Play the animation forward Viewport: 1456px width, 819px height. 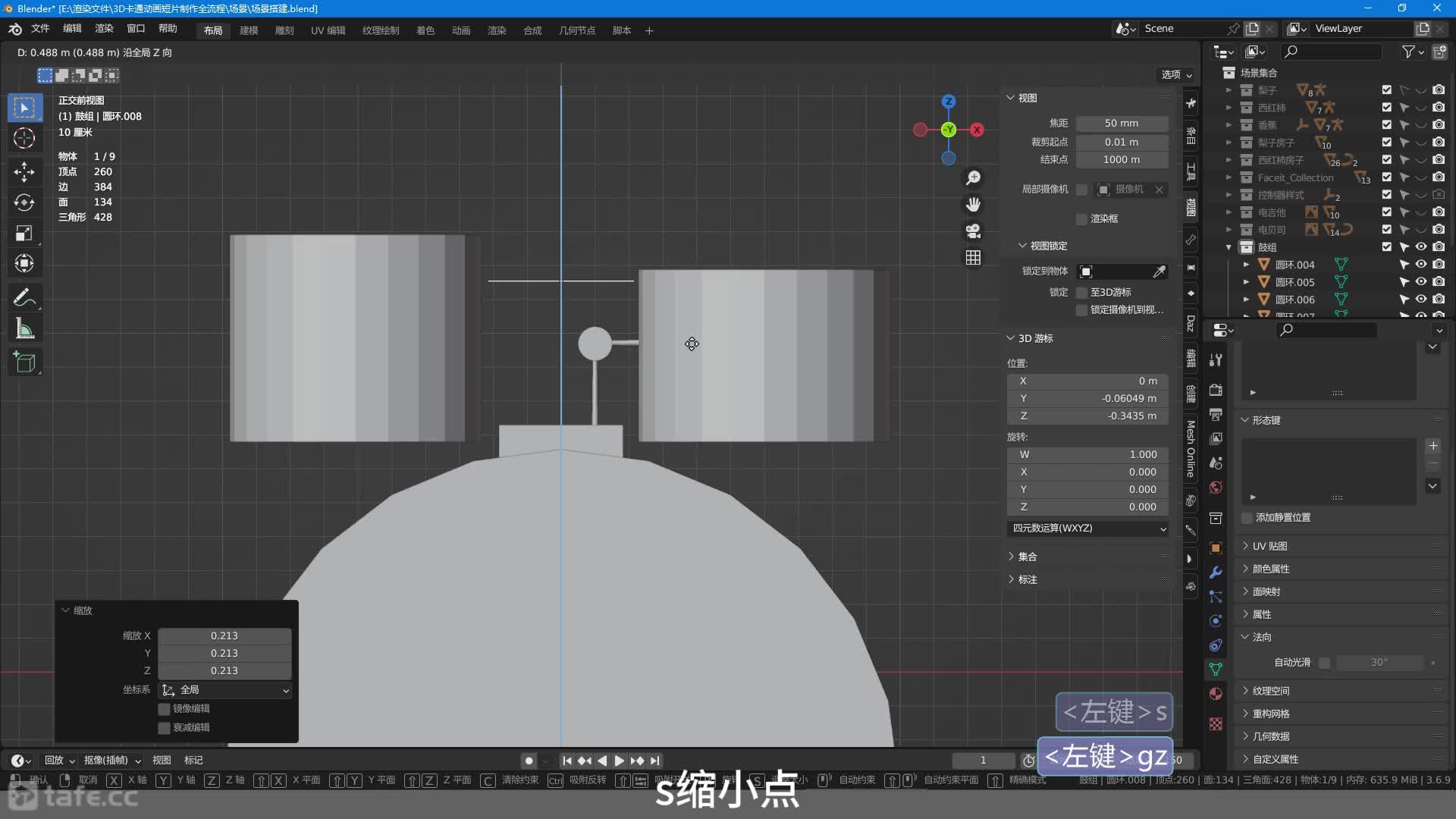pos(620,761)
